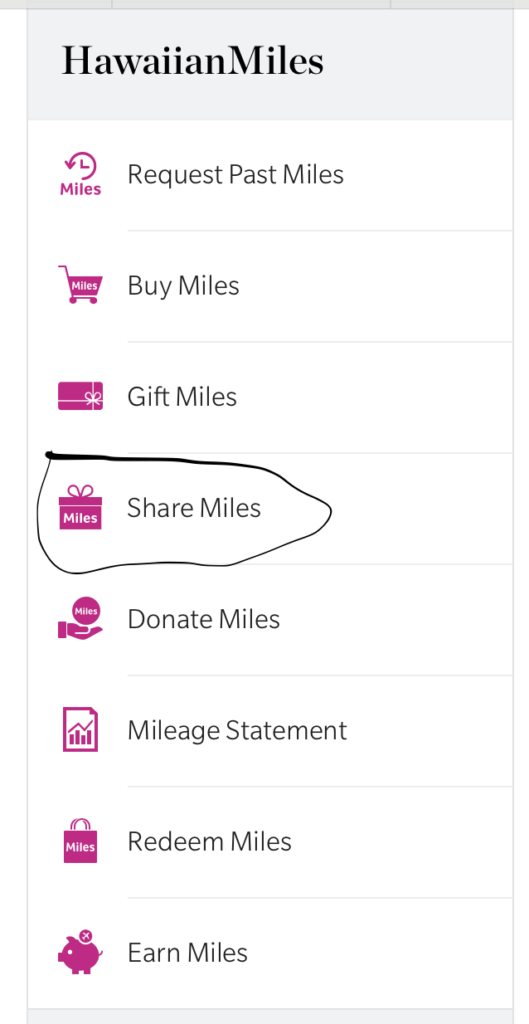The height and width of the screenshot is (1024, 529).
Task: Open Redeem Miles
Action: click(x=270, y=841)
